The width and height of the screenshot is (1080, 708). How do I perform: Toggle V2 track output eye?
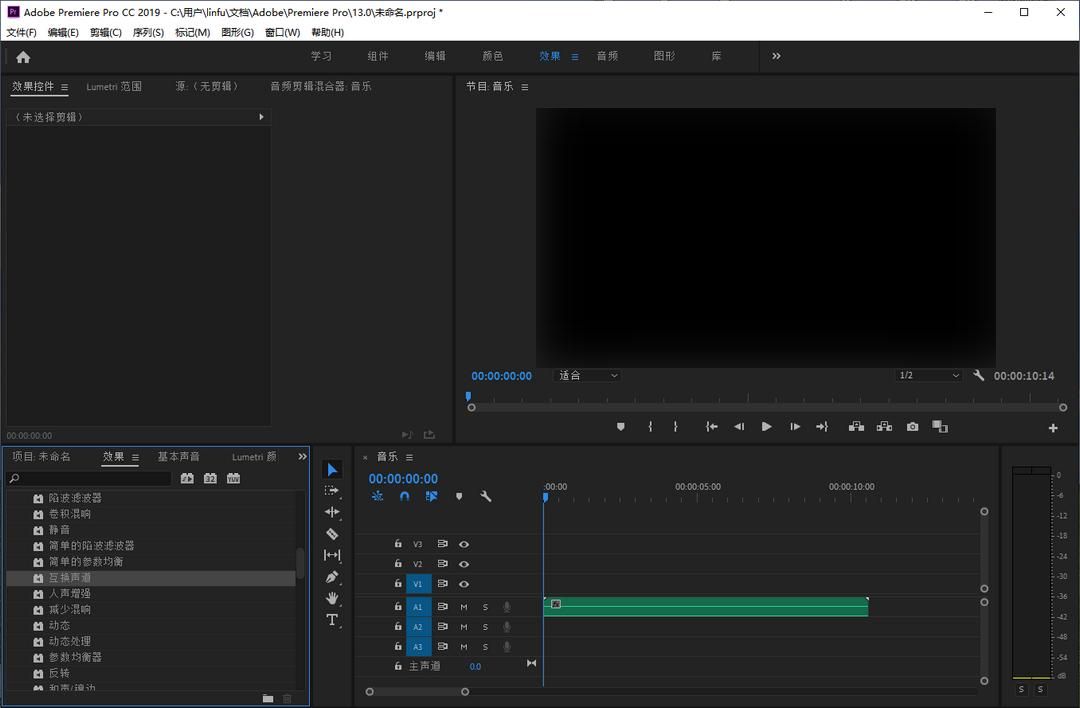464,564
